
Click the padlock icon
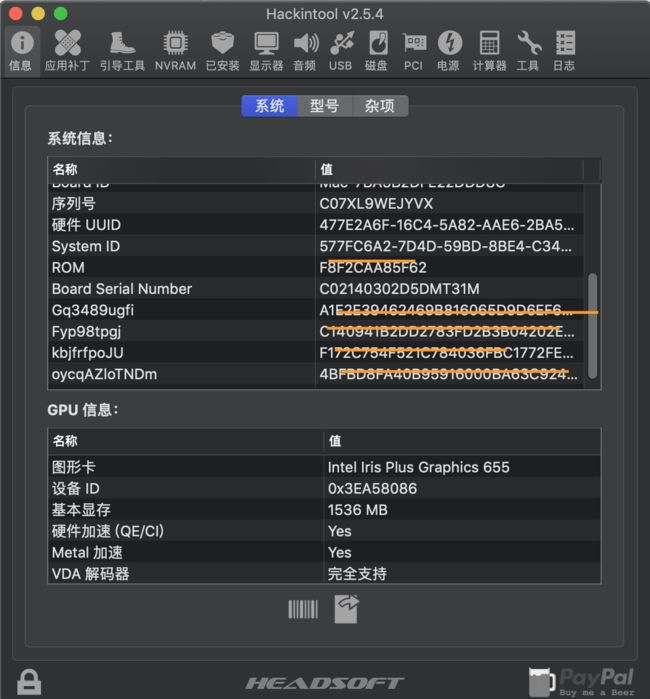coord(29,682)
